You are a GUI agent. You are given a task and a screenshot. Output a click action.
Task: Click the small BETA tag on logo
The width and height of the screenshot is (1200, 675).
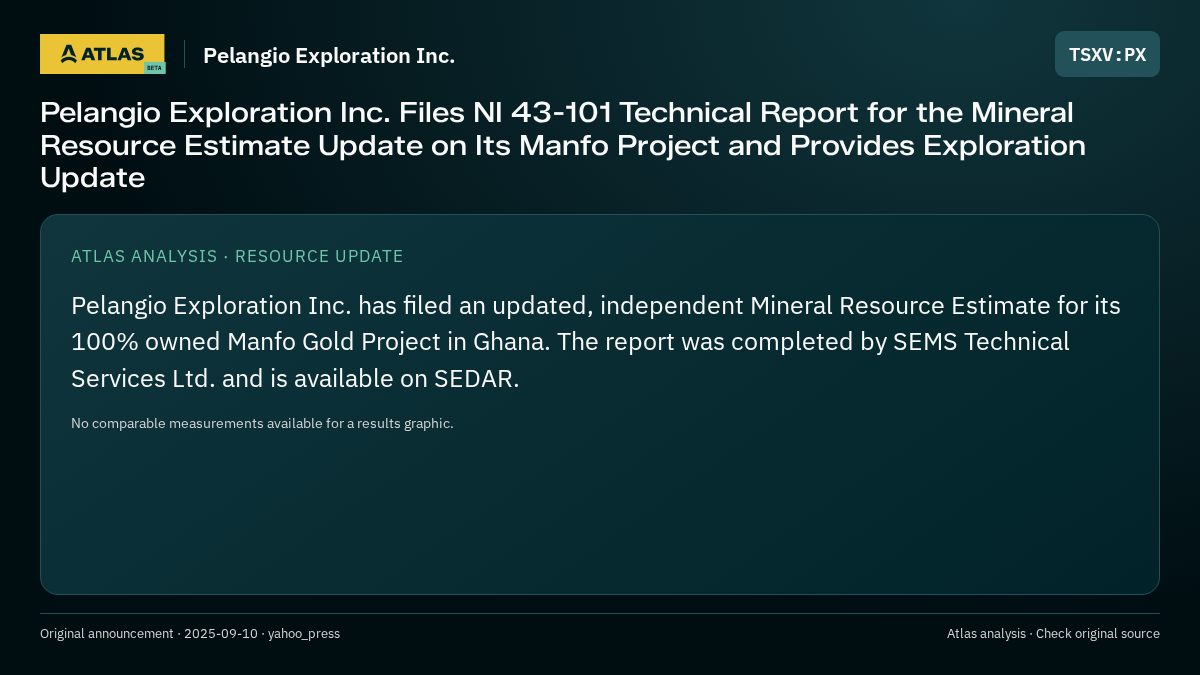coord(154,68)
